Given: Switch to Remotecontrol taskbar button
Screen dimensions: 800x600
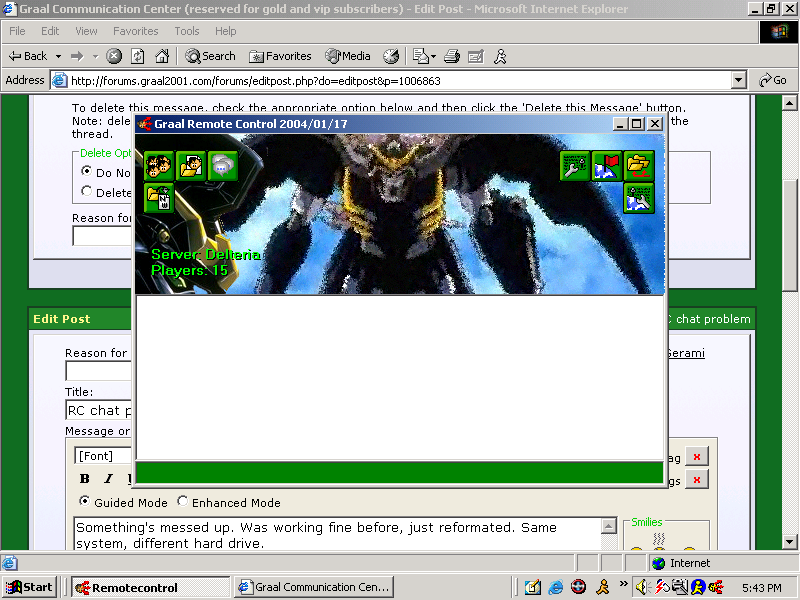Looking at the screenshot, I should point(151,587).
